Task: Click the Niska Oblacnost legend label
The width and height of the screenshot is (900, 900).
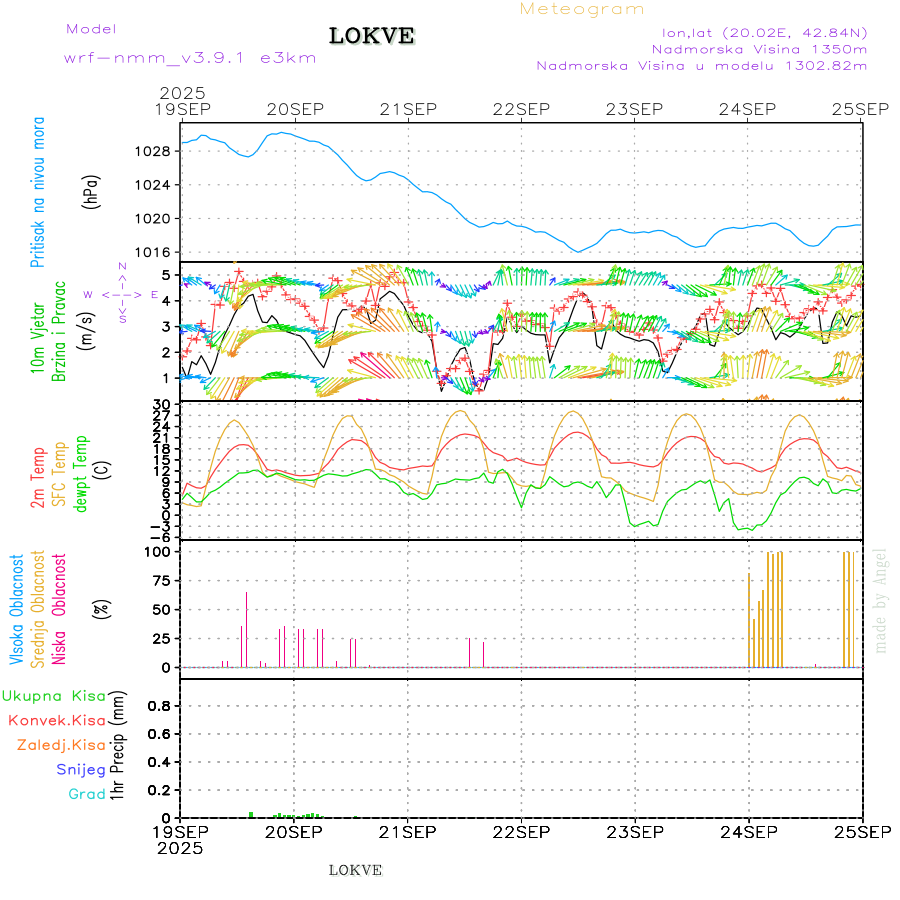Action: pyautogui.click(x=60, y=611)
